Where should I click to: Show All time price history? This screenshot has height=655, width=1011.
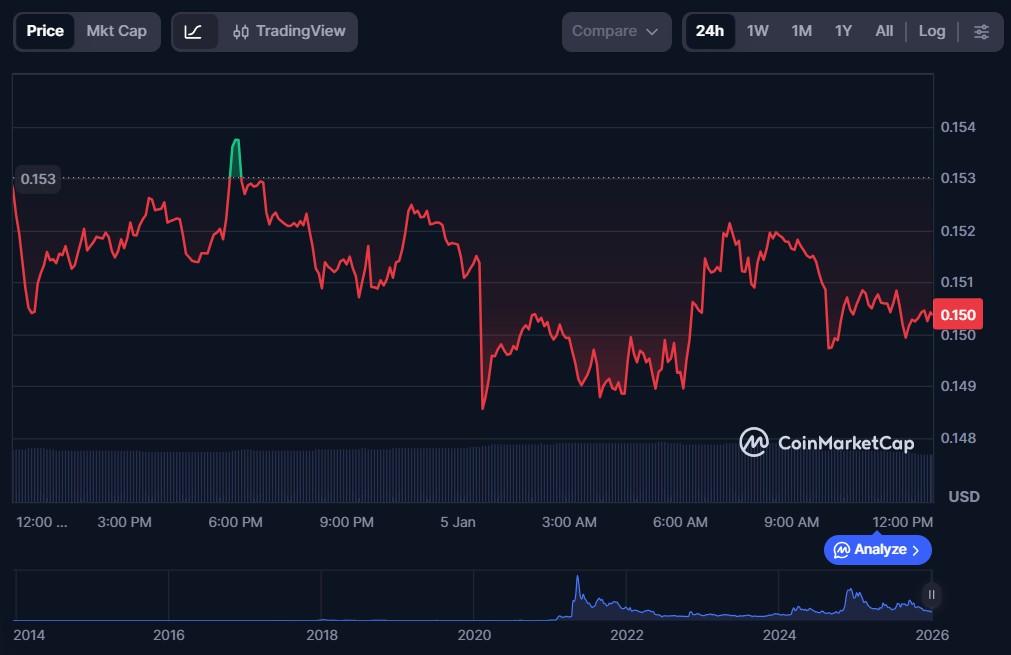tap(884, 32)
